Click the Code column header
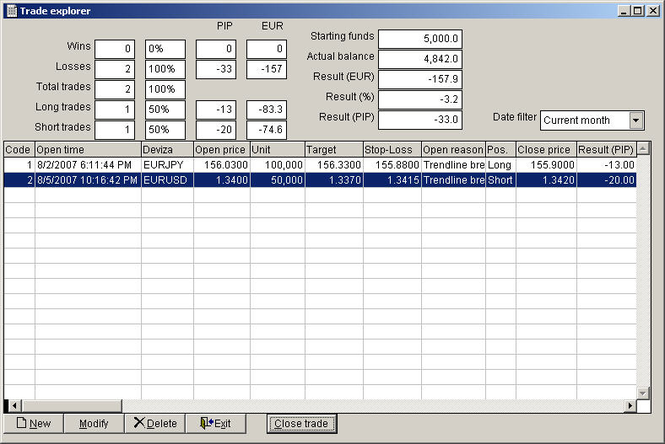 pos(19,150)
